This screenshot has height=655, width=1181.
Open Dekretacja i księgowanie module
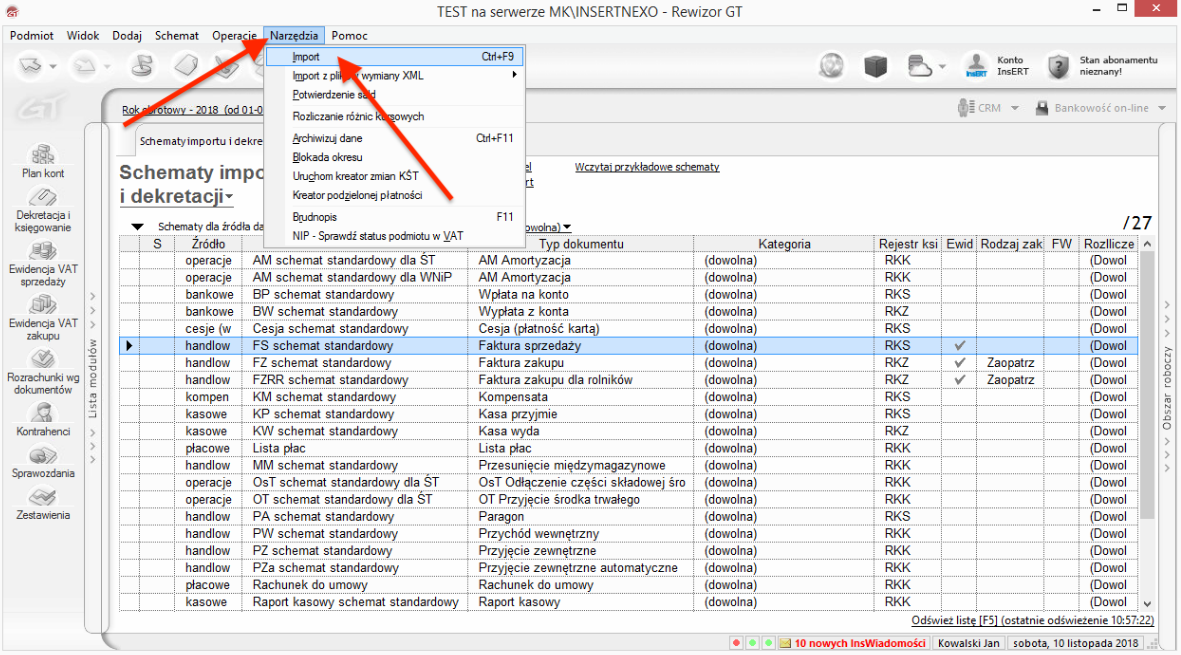[x=43, y=197]
